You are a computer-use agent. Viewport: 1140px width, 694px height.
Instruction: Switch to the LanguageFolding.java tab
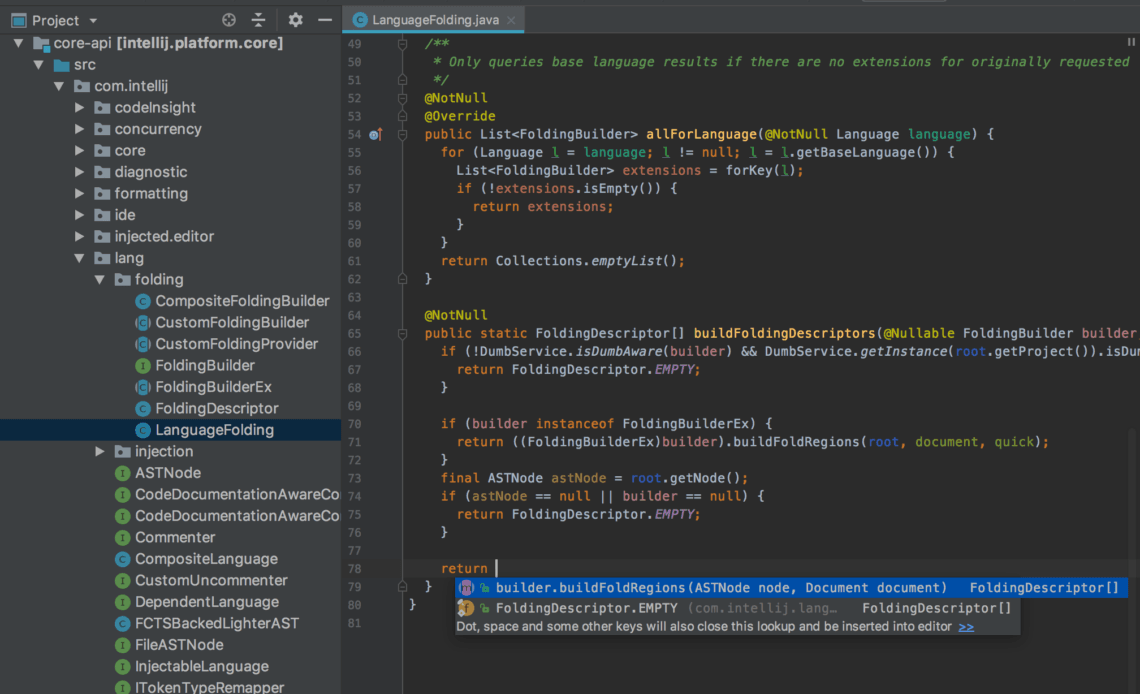click(x=435, y=20)
